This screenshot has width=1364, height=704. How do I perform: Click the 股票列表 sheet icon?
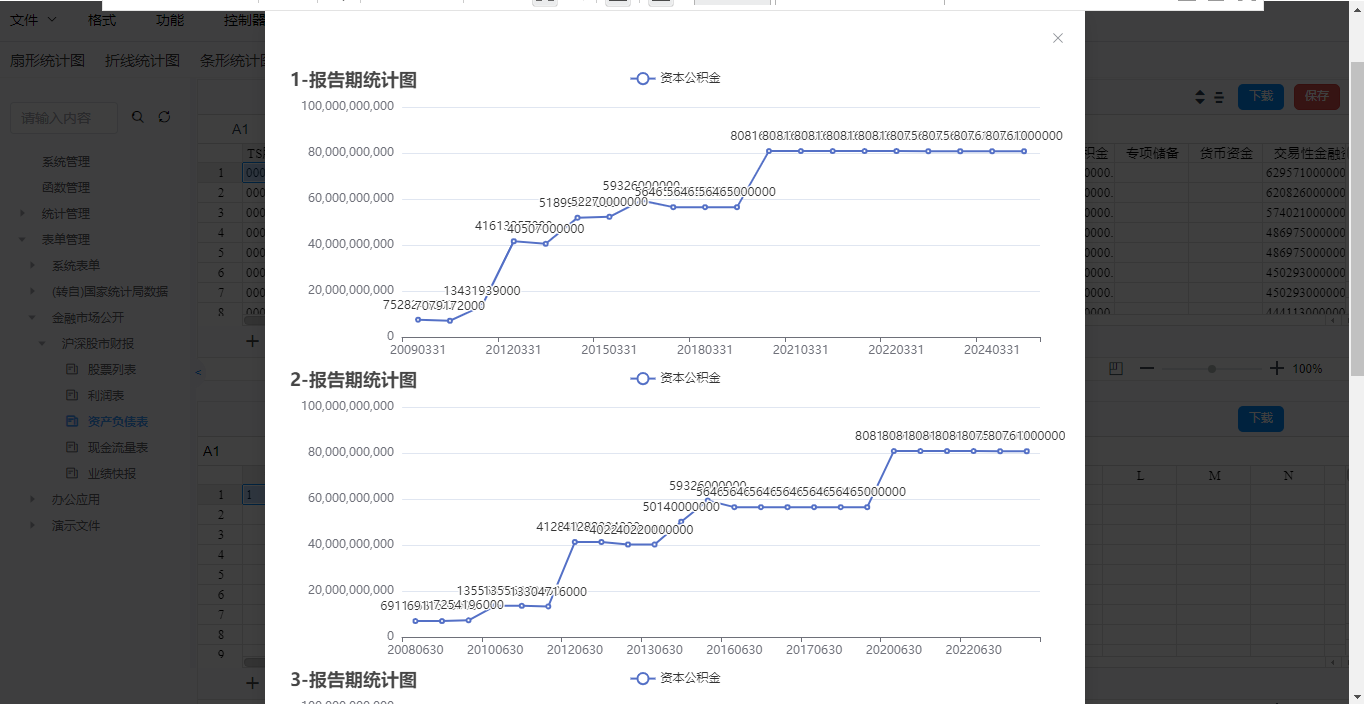pyautogui.click(x=72, y=370)
